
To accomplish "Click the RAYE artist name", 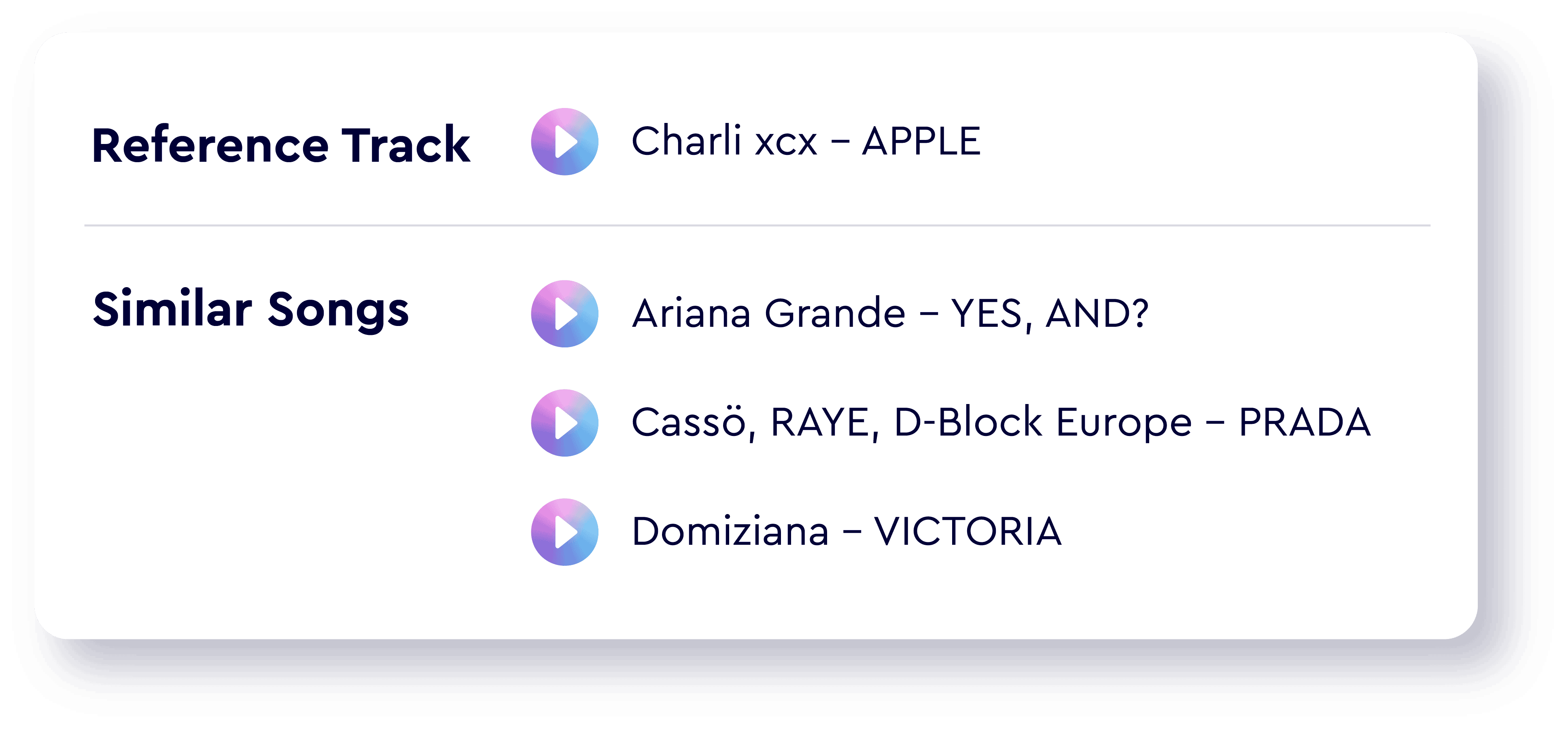I will coord(821,422).
